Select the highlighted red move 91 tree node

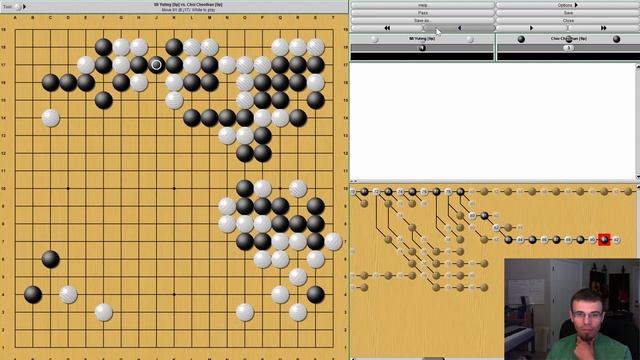604,240
